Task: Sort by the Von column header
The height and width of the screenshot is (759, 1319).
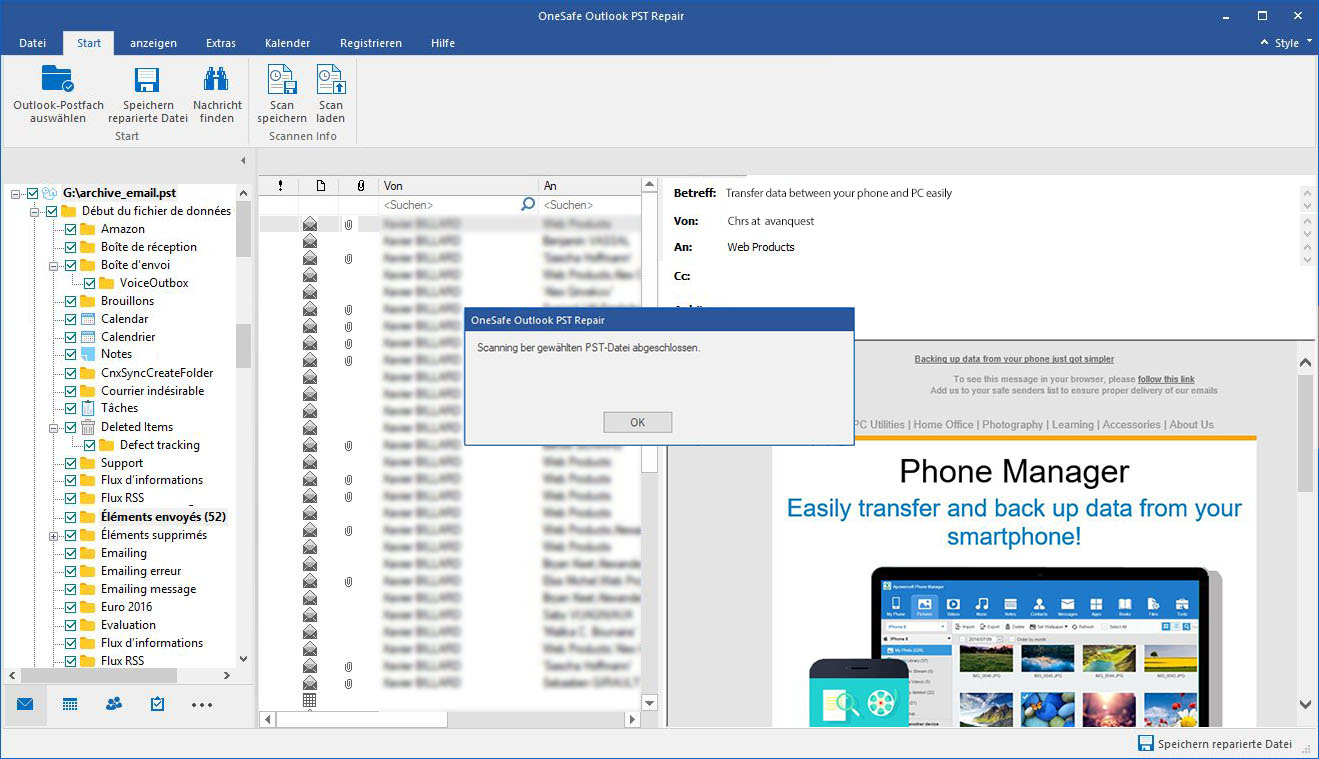Action: pos(459,186)
